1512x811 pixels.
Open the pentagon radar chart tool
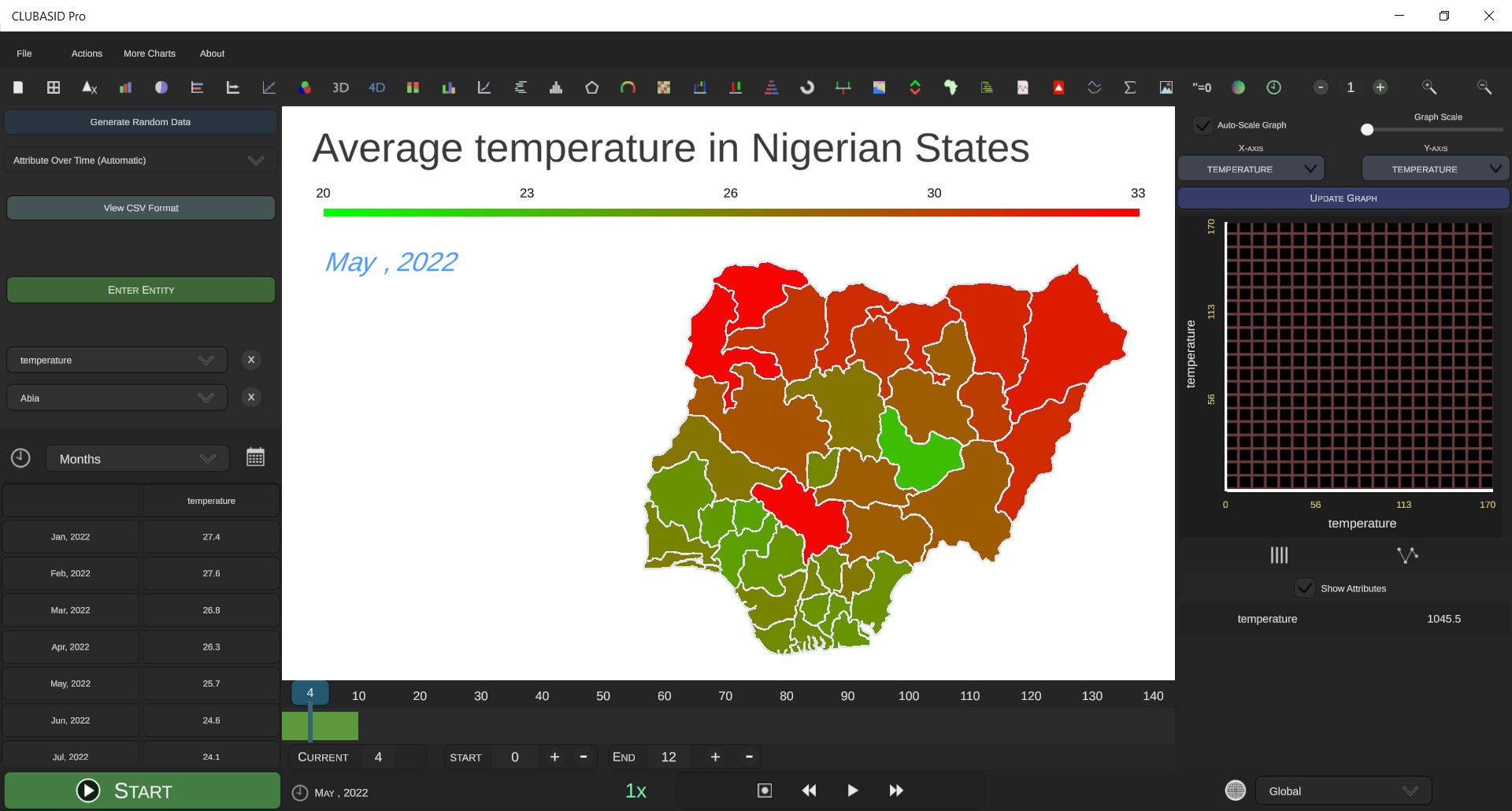coord(591,87)
